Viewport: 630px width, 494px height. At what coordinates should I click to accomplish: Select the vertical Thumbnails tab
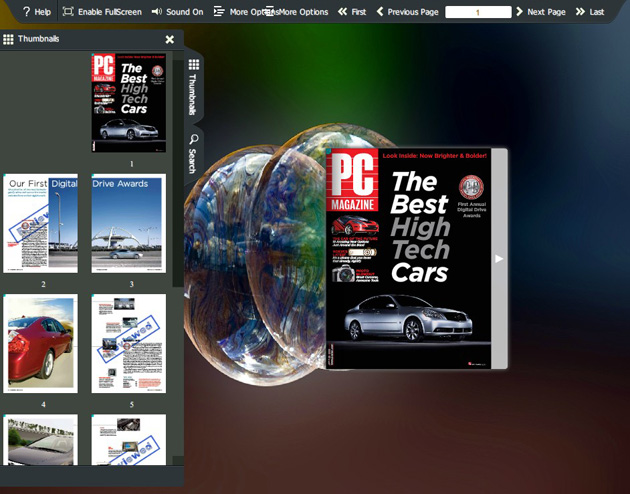click(x=194, y=87)
